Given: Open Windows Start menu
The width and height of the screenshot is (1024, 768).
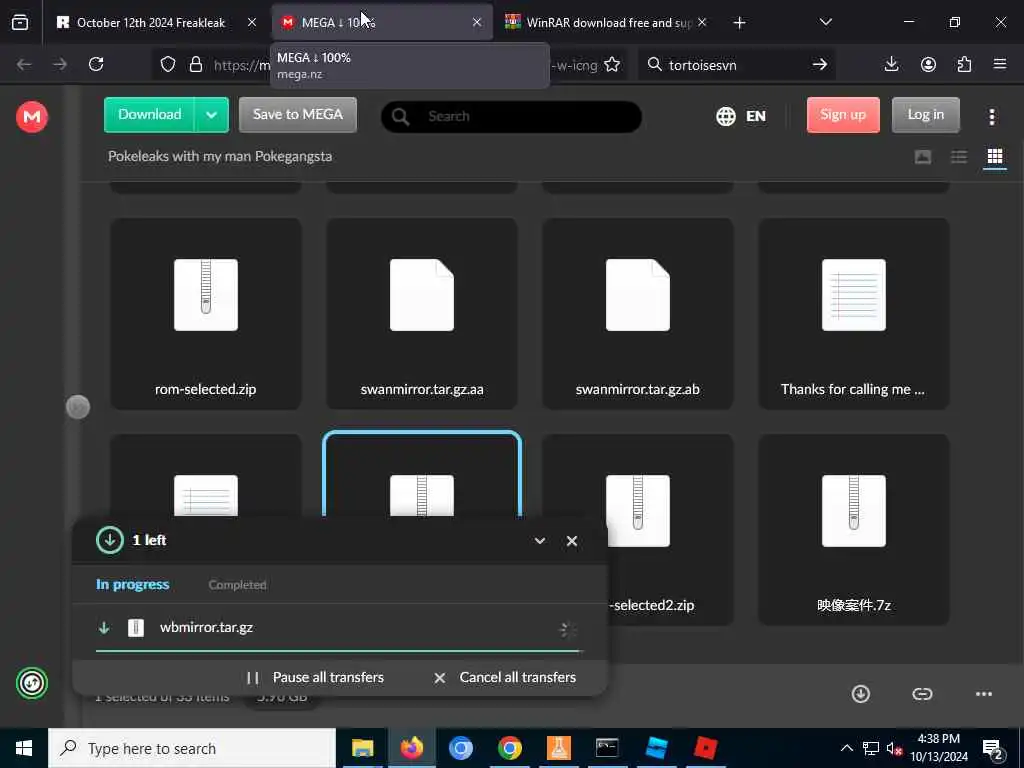Looking at the screenshot, I should pos(24,748).
